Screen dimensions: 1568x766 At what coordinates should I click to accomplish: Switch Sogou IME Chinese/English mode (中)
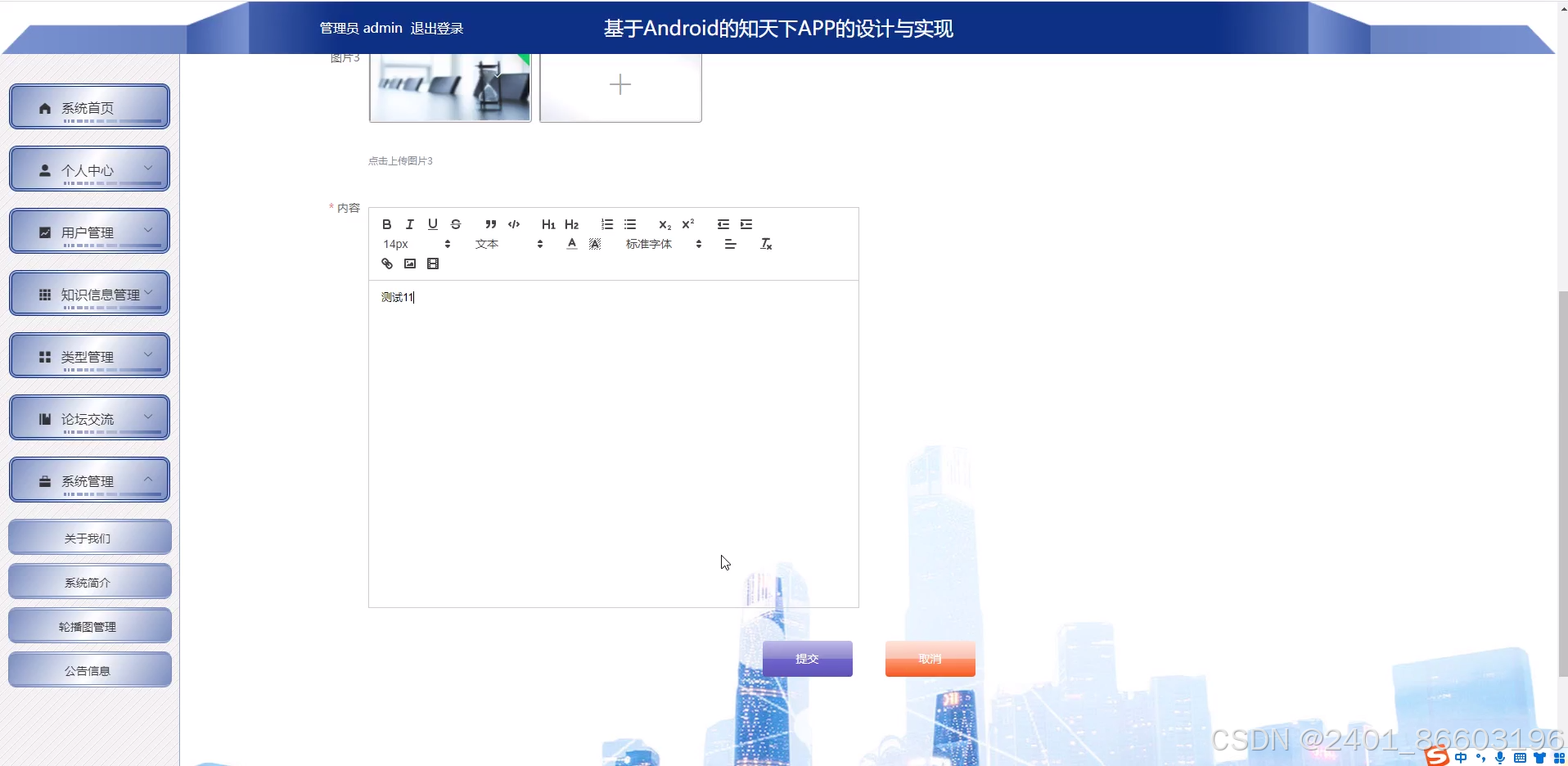[1462, 758]
